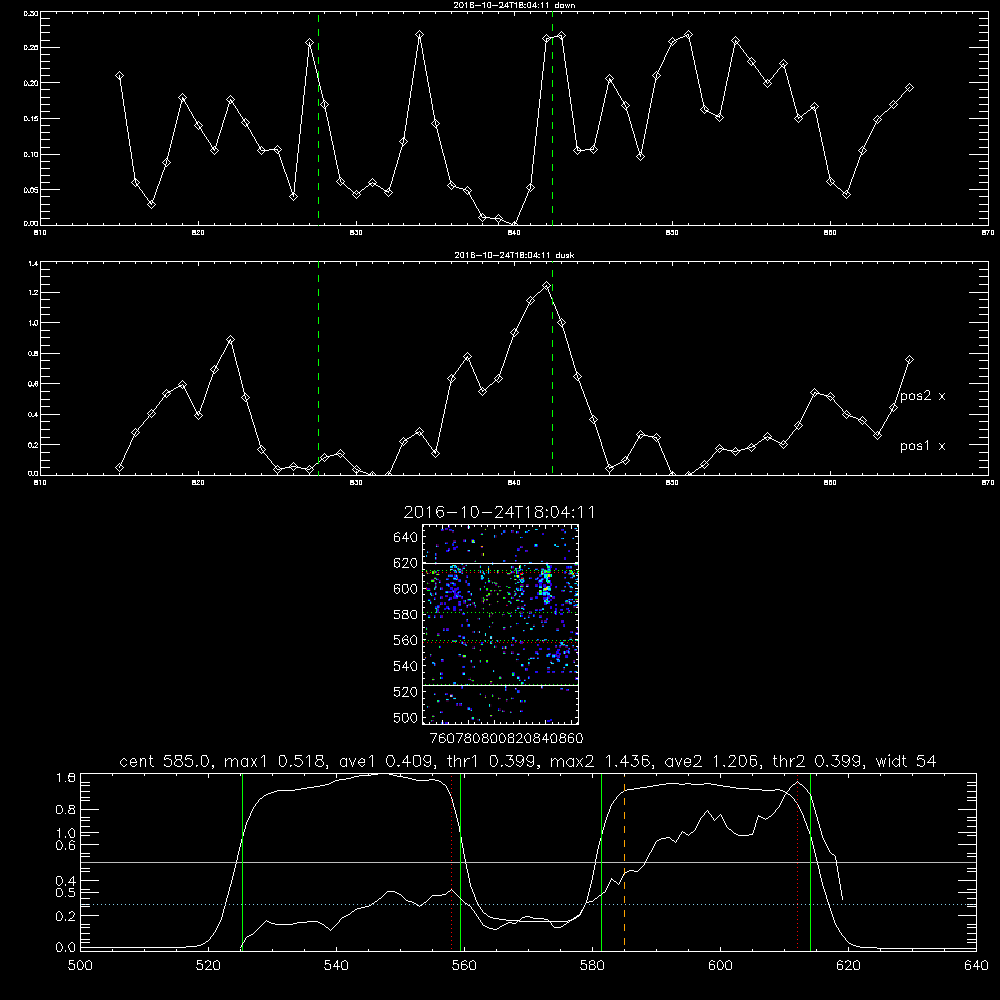Click y-axis label '0.0' of bottom plot
This screenshot has width=1000, height=1000.
(66, 948)
